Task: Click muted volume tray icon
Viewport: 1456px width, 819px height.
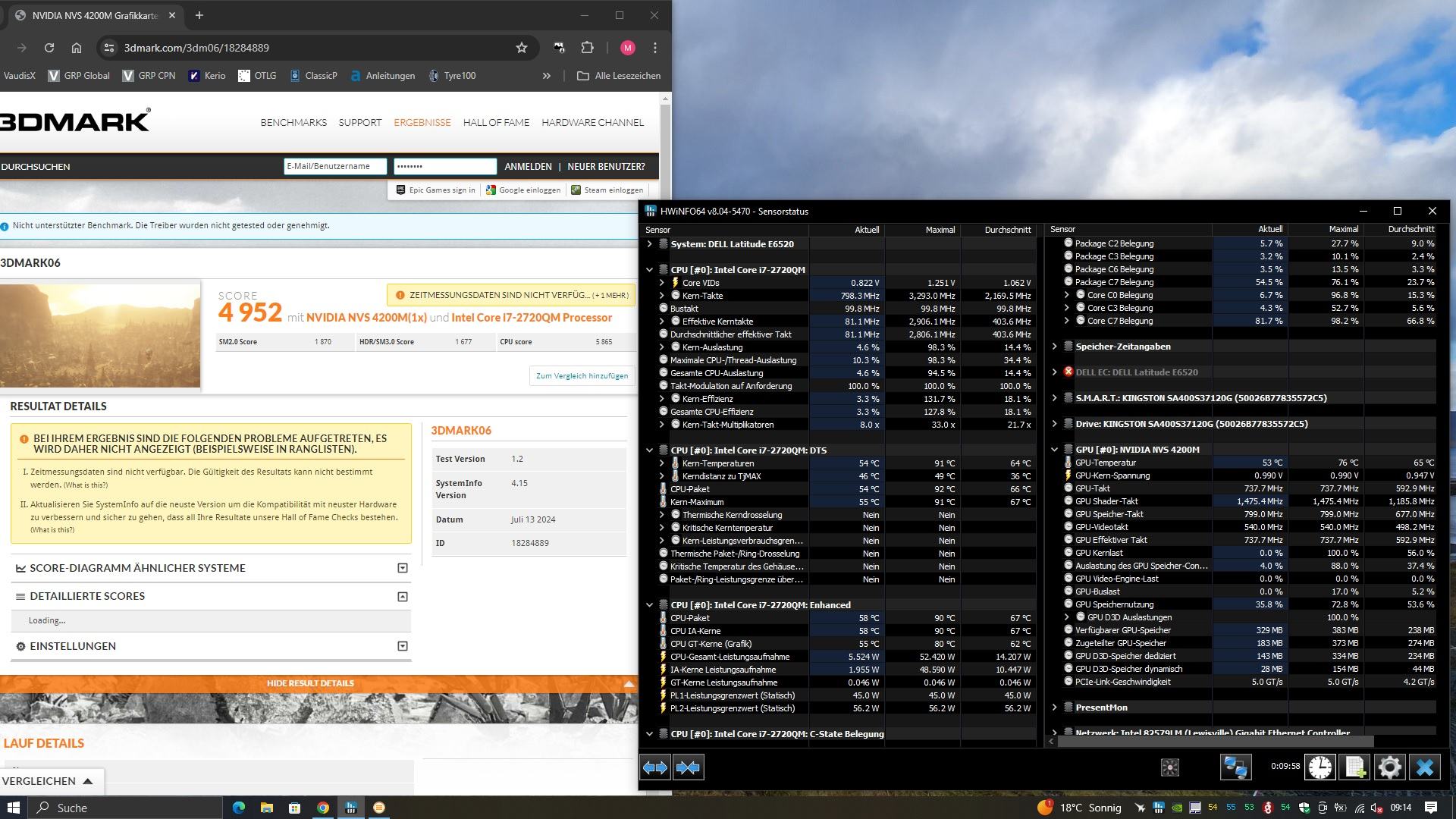Action: (1377, 808)
